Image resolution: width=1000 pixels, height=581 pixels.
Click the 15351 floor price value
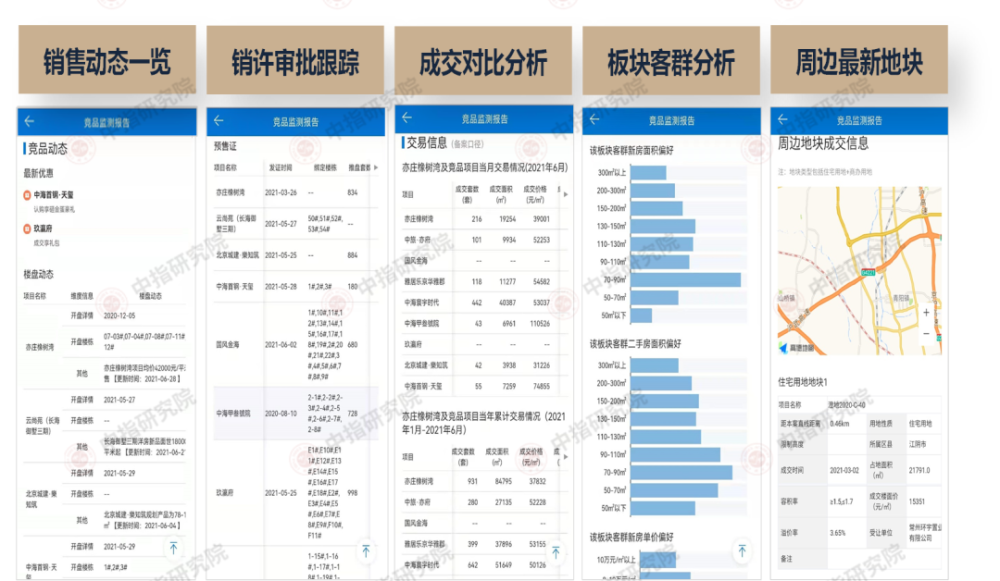(x=916, y=501)
